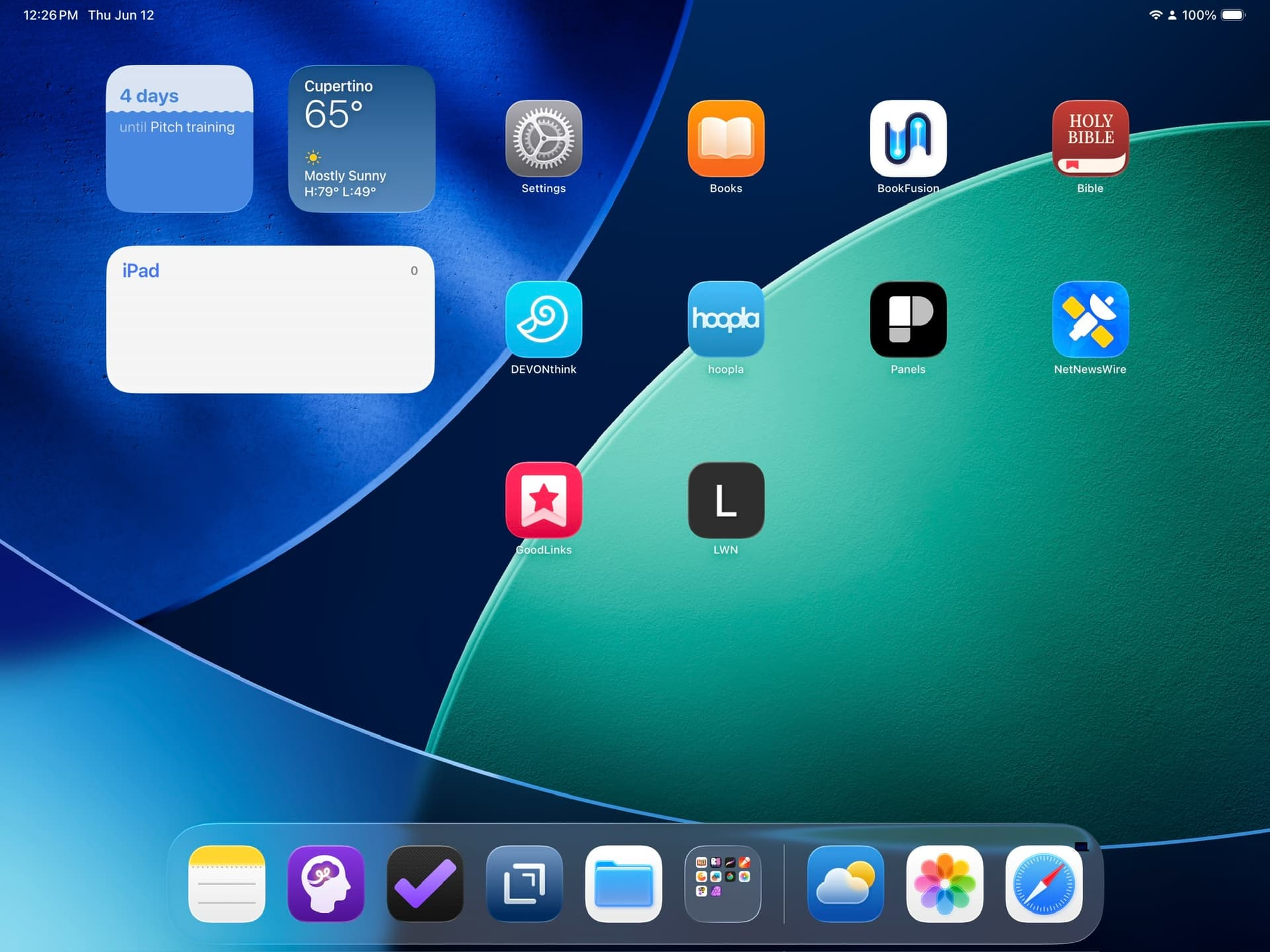Launch the Books app
The width and height of the screenshot is (1270, 952).
(726, 138)
